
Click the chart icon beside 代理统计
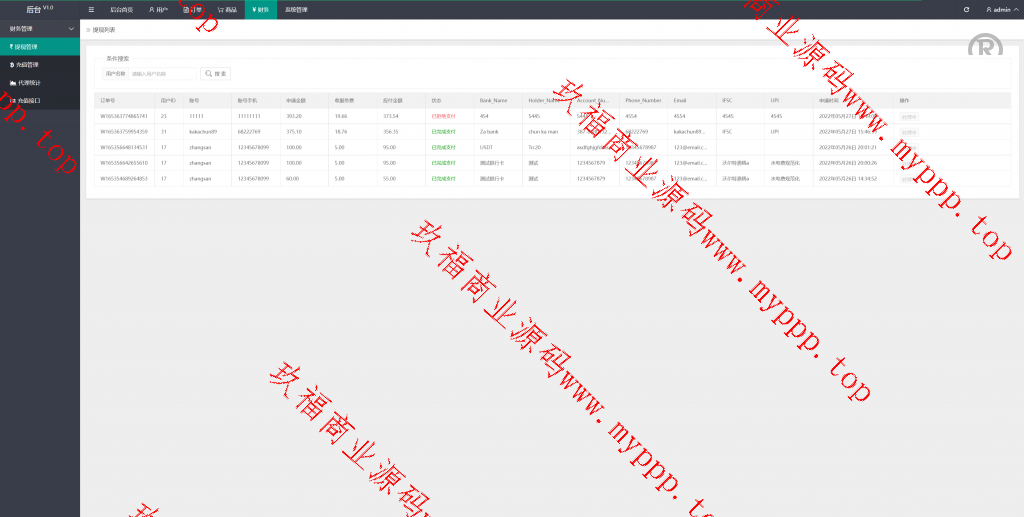[x=12, y=82]
